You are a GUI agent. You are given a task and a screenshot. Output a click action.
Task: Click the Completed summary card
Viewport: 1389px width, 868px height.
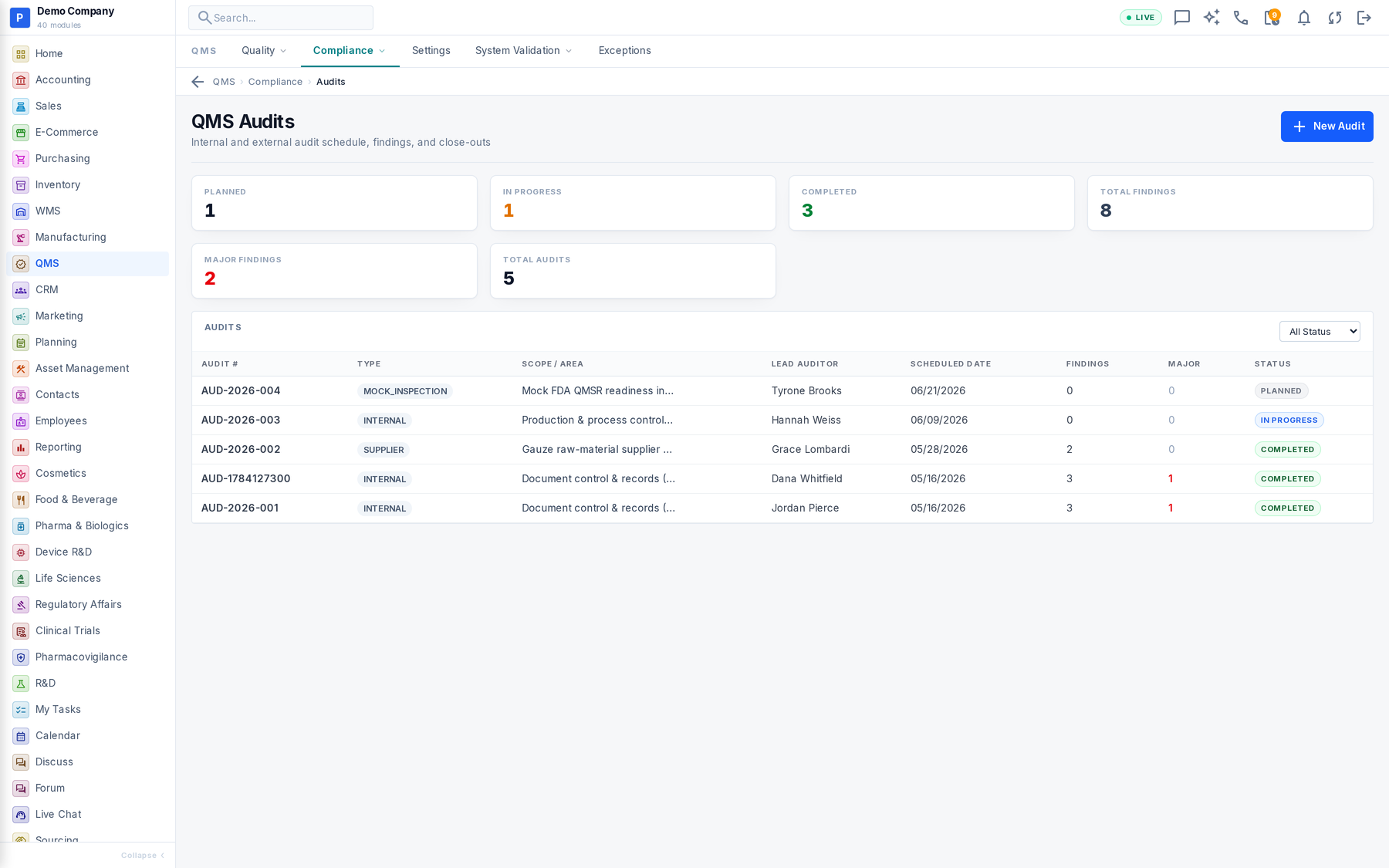pyautogui.click(x=931, y=203)
